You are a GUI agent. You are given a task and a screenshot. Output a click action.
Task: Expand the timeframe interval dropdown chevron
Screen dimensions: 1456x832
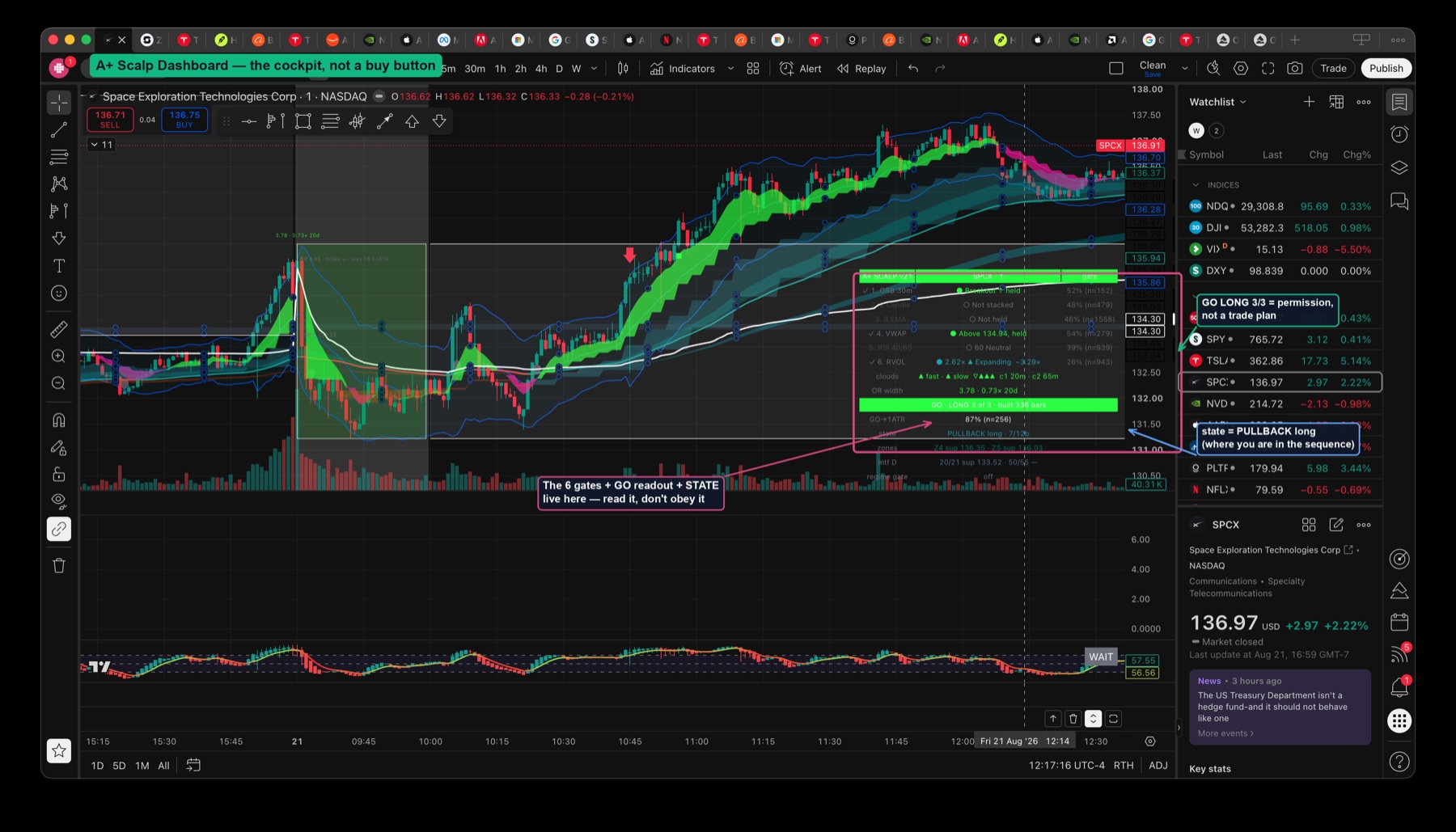[x=595, y=69]
